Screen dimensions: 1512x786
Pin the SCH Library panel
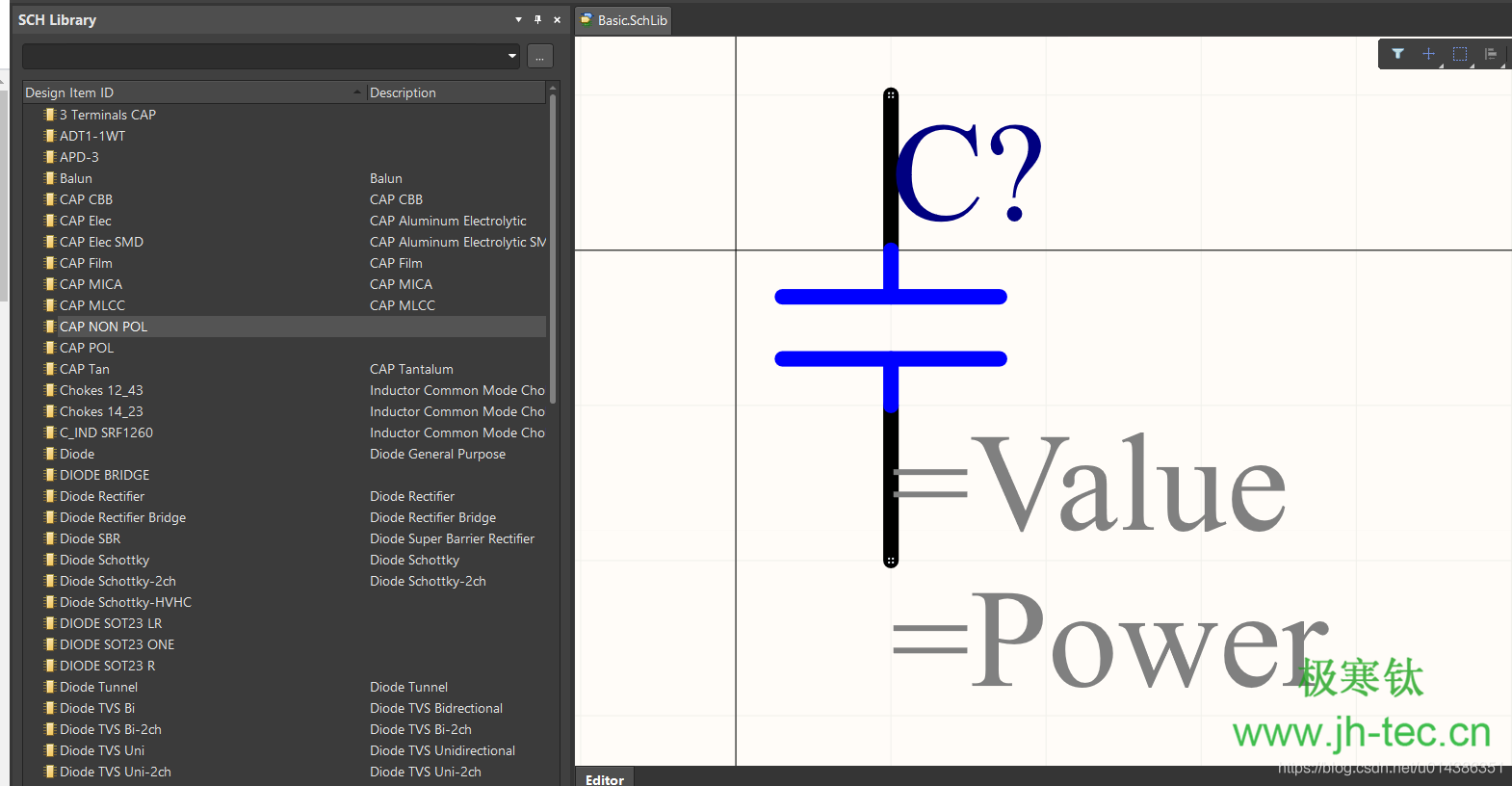coord(537,19)
